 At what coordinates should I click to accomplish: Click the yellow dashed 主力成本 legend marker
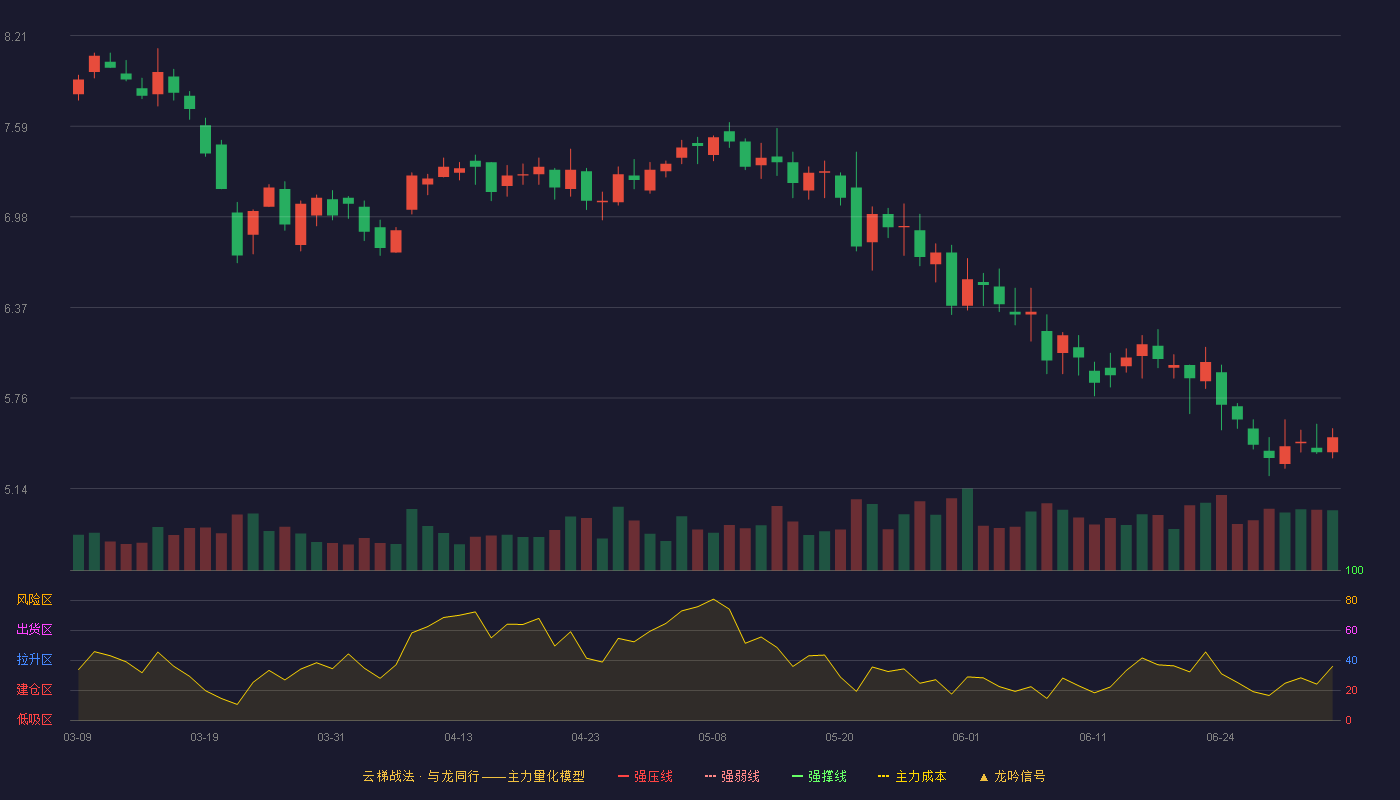tap(883, 776)
